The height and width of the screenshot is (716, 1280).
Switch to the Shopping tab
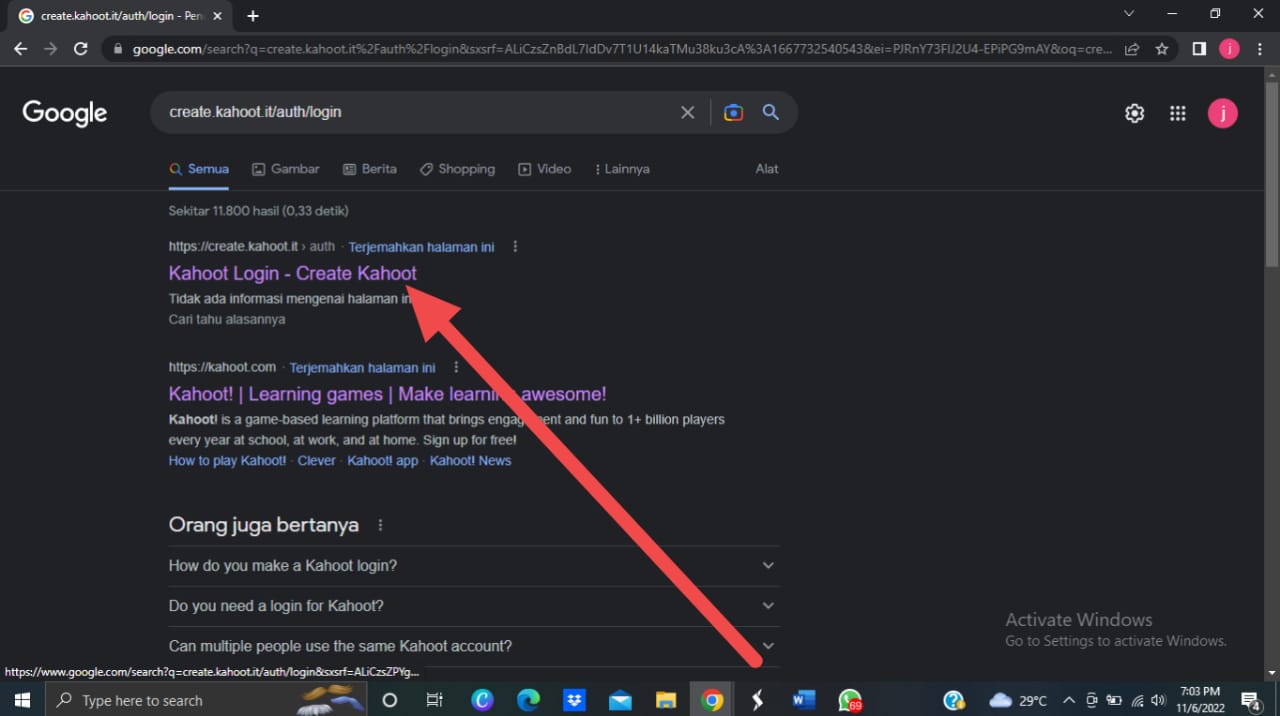457,169
